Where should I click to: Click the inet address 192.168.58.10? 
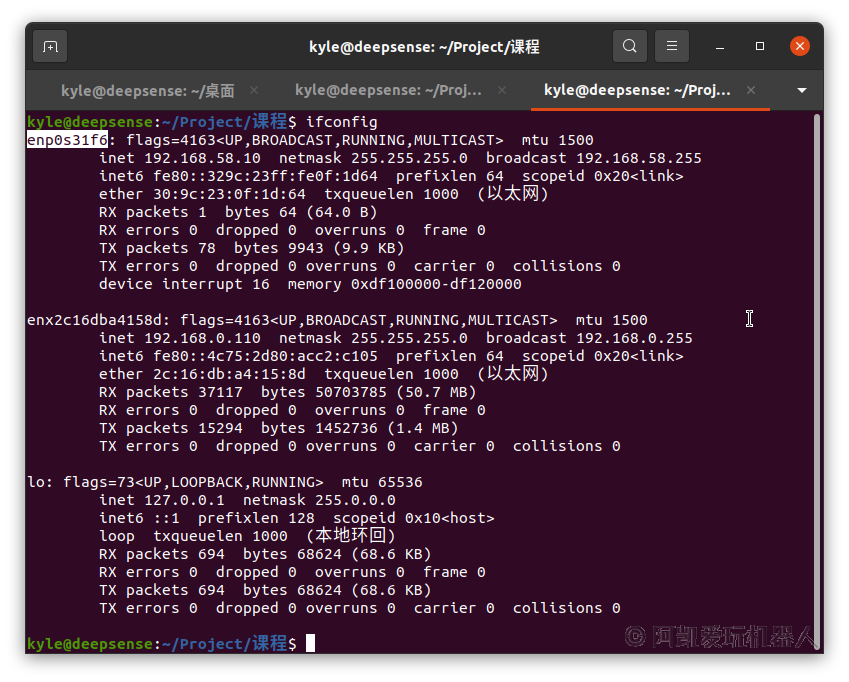[x=198, y=158]
